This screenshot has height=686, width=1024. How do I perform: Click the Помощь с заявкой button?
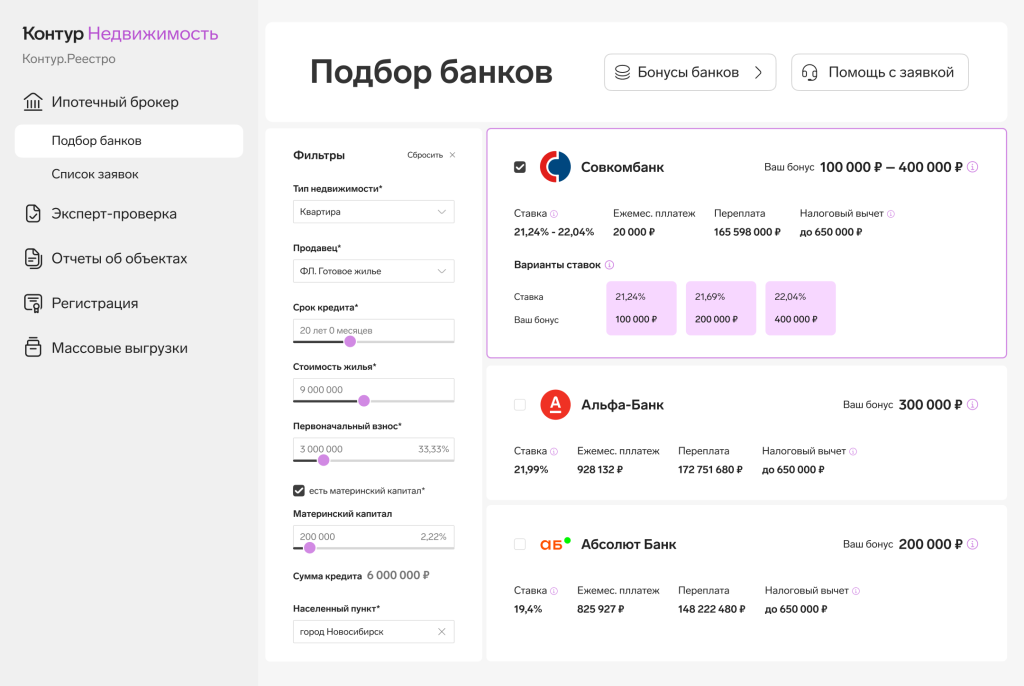click(880, 73)
